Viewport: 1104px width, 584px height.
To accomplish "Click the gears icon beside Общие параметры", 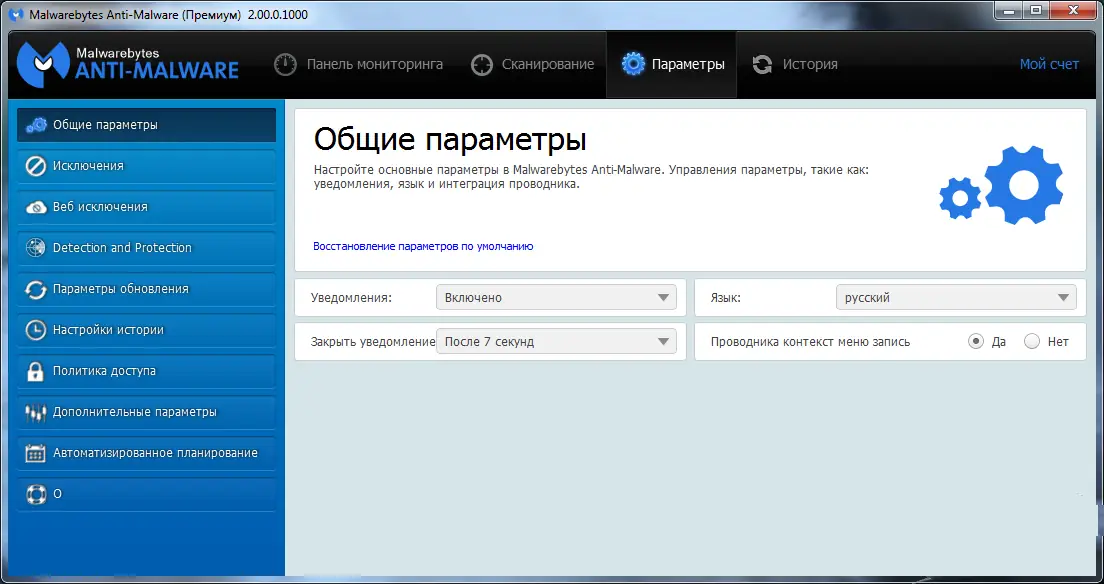I will pyautogui.click(x=36, y=125).
